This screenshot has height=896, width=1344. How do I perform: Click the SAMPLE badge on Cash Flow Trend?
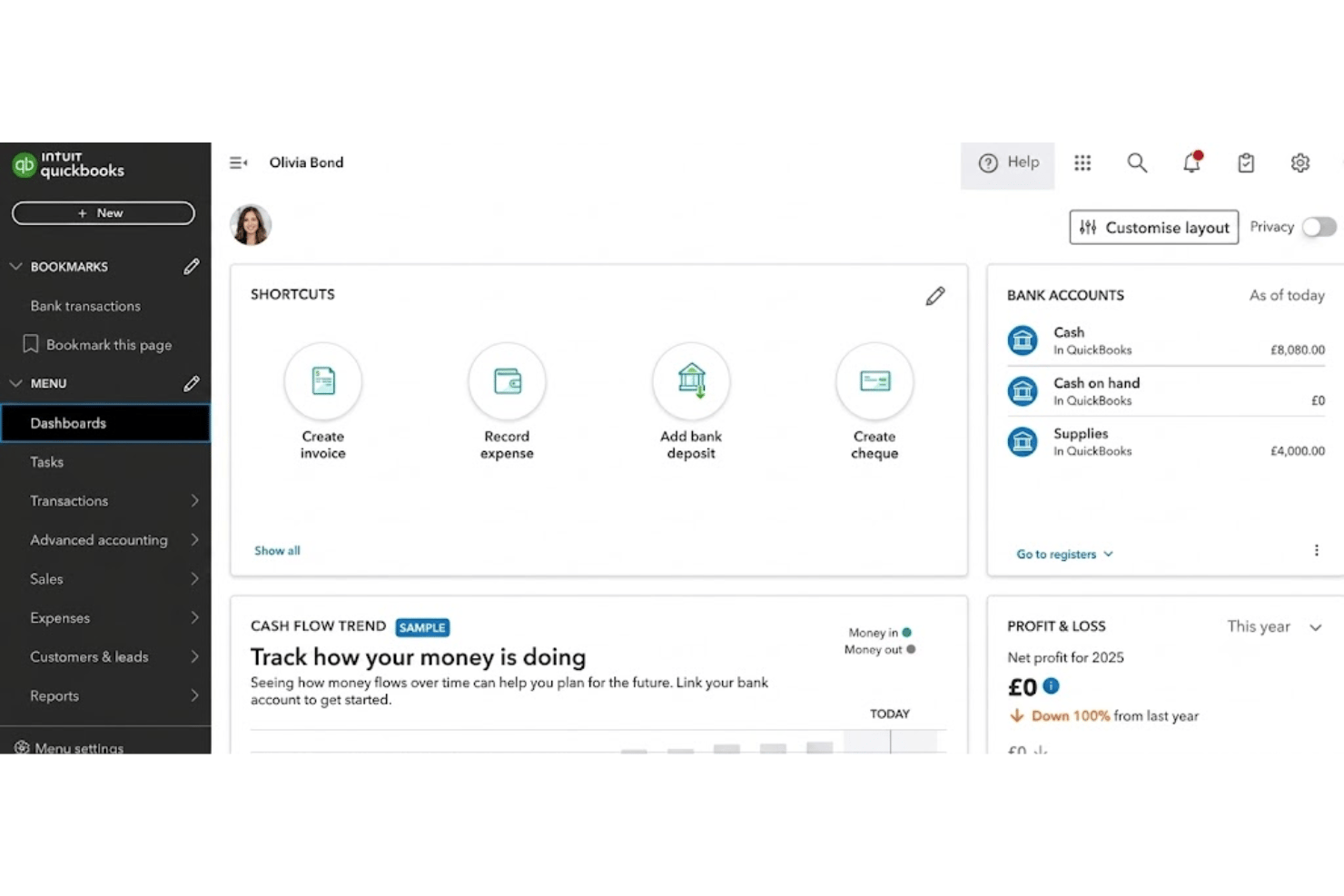(x=422, y=627)
